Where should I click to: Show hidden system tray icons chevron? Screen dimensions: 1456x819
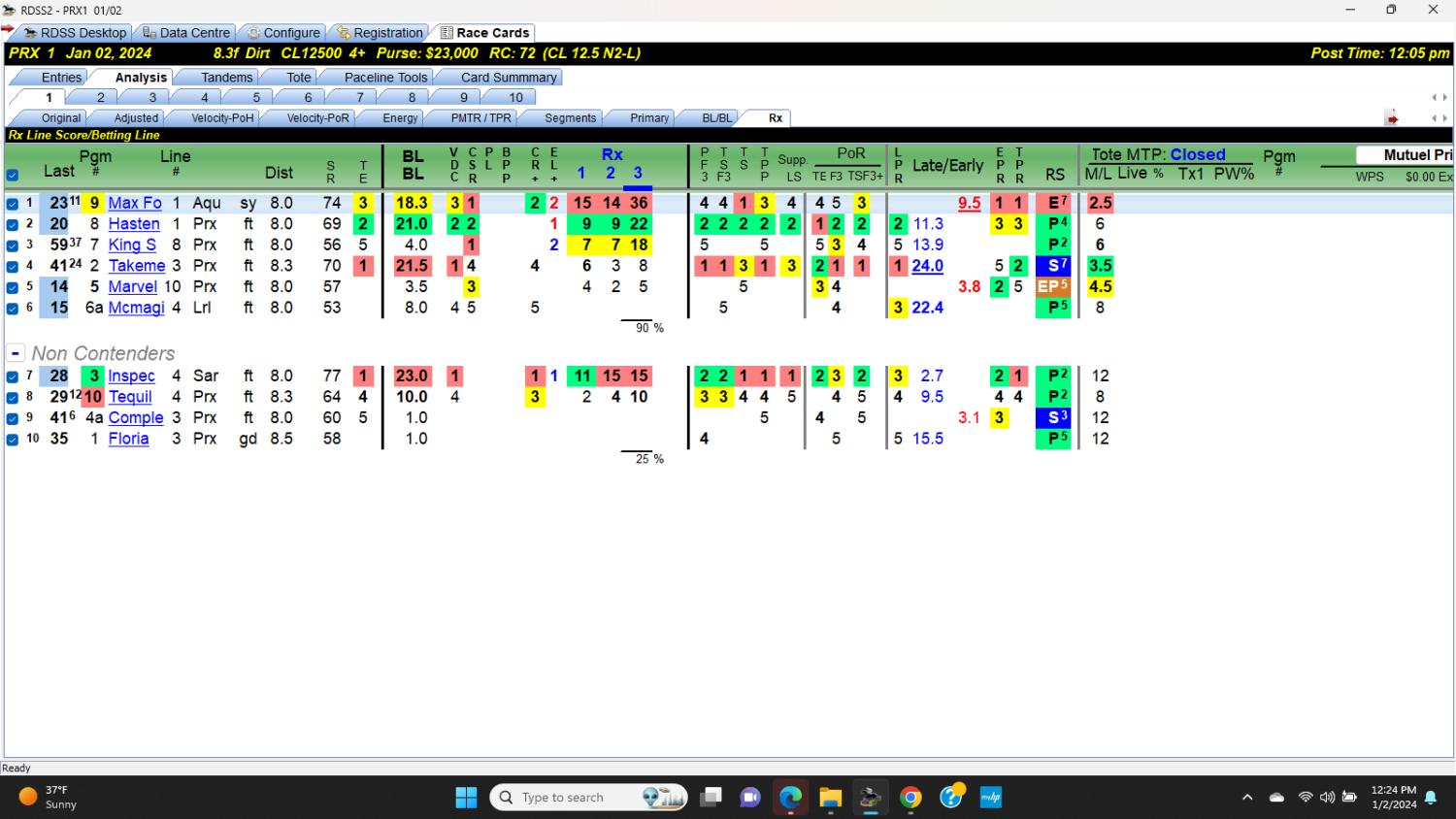click(1247, 798)
